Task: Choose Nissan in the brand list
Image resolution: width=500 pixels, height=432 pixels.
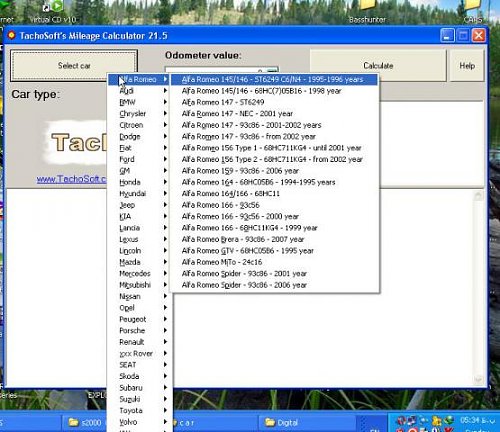Action: point(140,296)
